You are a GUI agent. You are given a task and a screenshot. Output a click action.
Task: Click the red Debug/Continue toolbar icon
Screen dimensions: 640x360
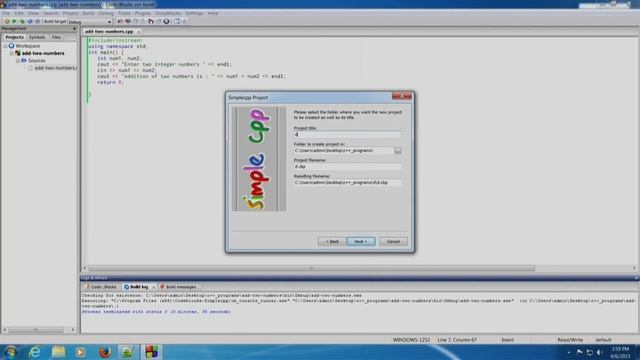click(120, 21)
